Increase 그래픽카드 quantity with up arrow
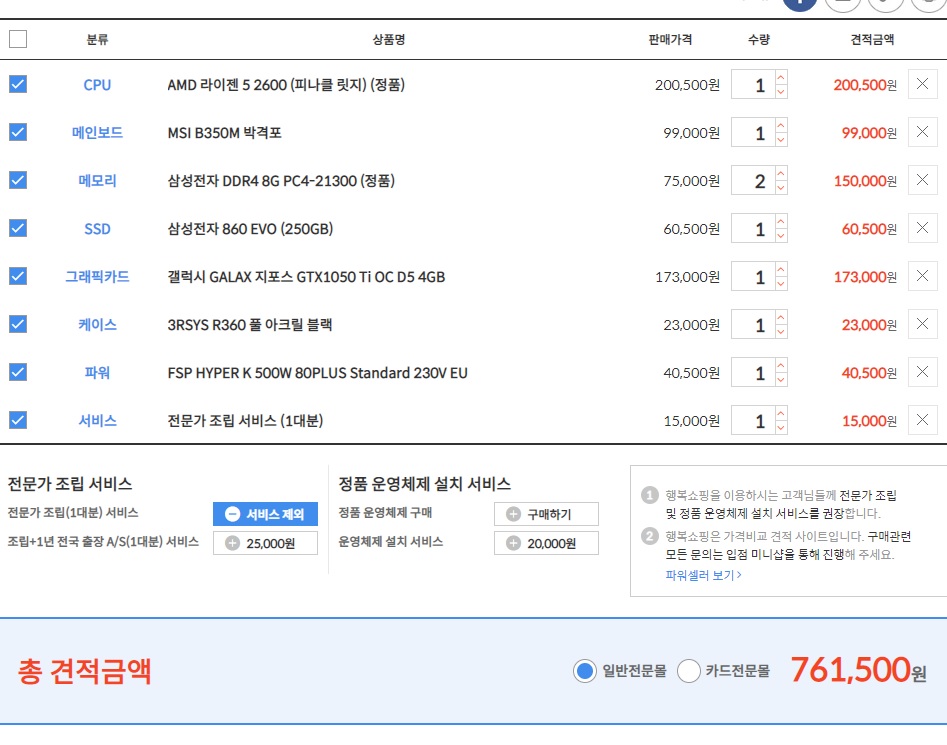 (781, 269)
